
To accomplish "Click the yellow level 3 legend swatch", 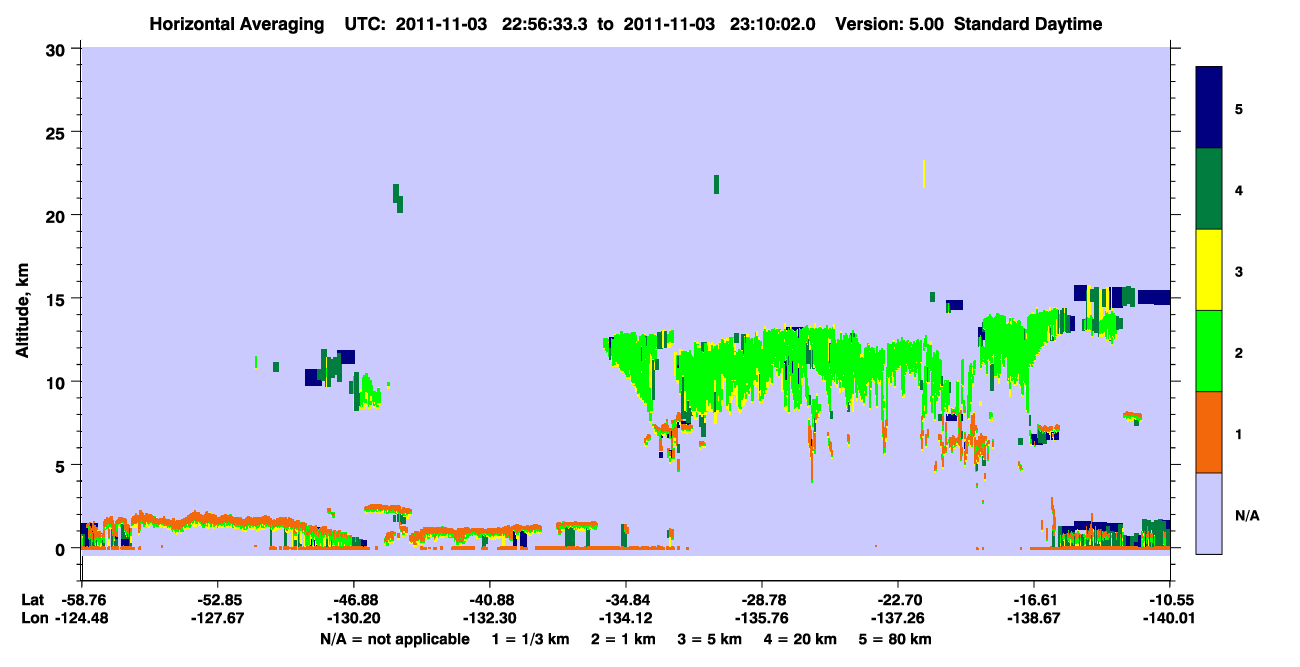I will coord(1209,270).
